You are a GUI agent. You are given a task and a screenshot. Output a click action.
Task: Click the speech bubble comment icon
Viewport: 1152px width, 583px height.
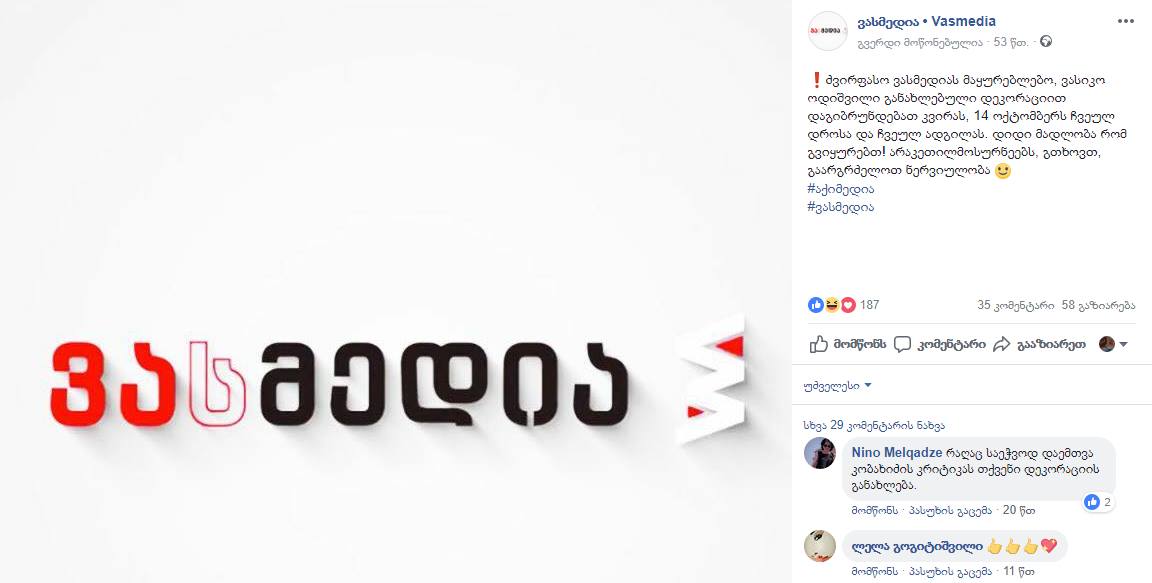click(902, 344)
